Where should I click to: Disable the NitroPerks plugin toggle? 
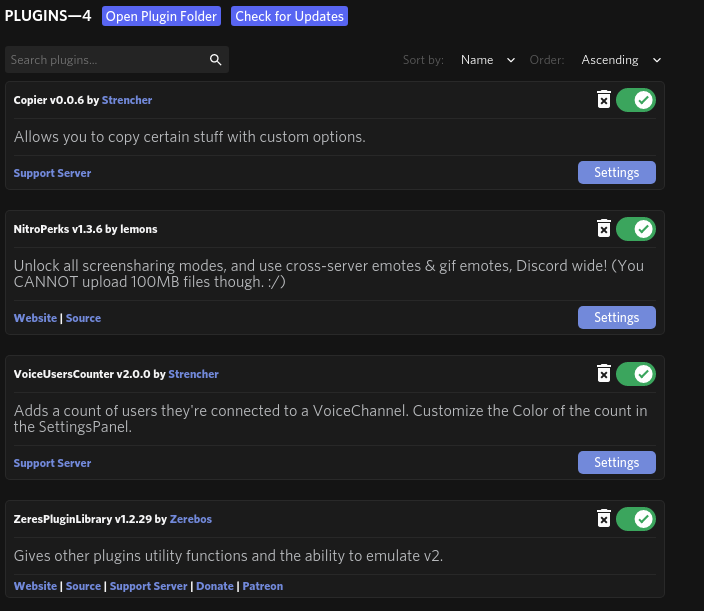[x=636, y=229]
